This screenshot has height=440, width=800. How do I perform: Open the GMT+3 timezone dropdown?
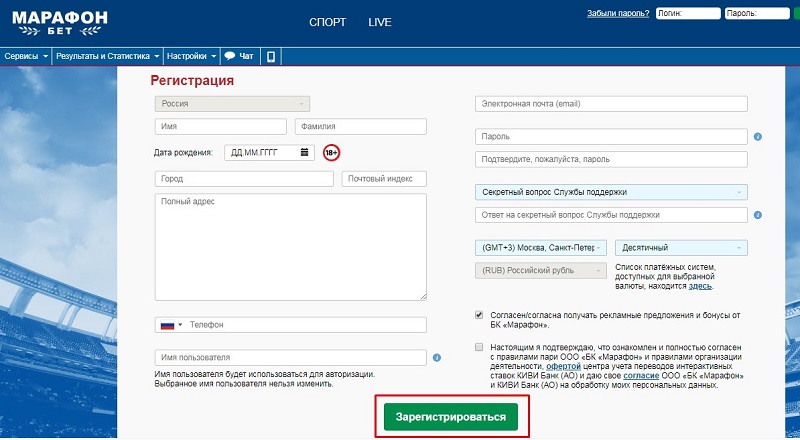[x=540, y=248]
